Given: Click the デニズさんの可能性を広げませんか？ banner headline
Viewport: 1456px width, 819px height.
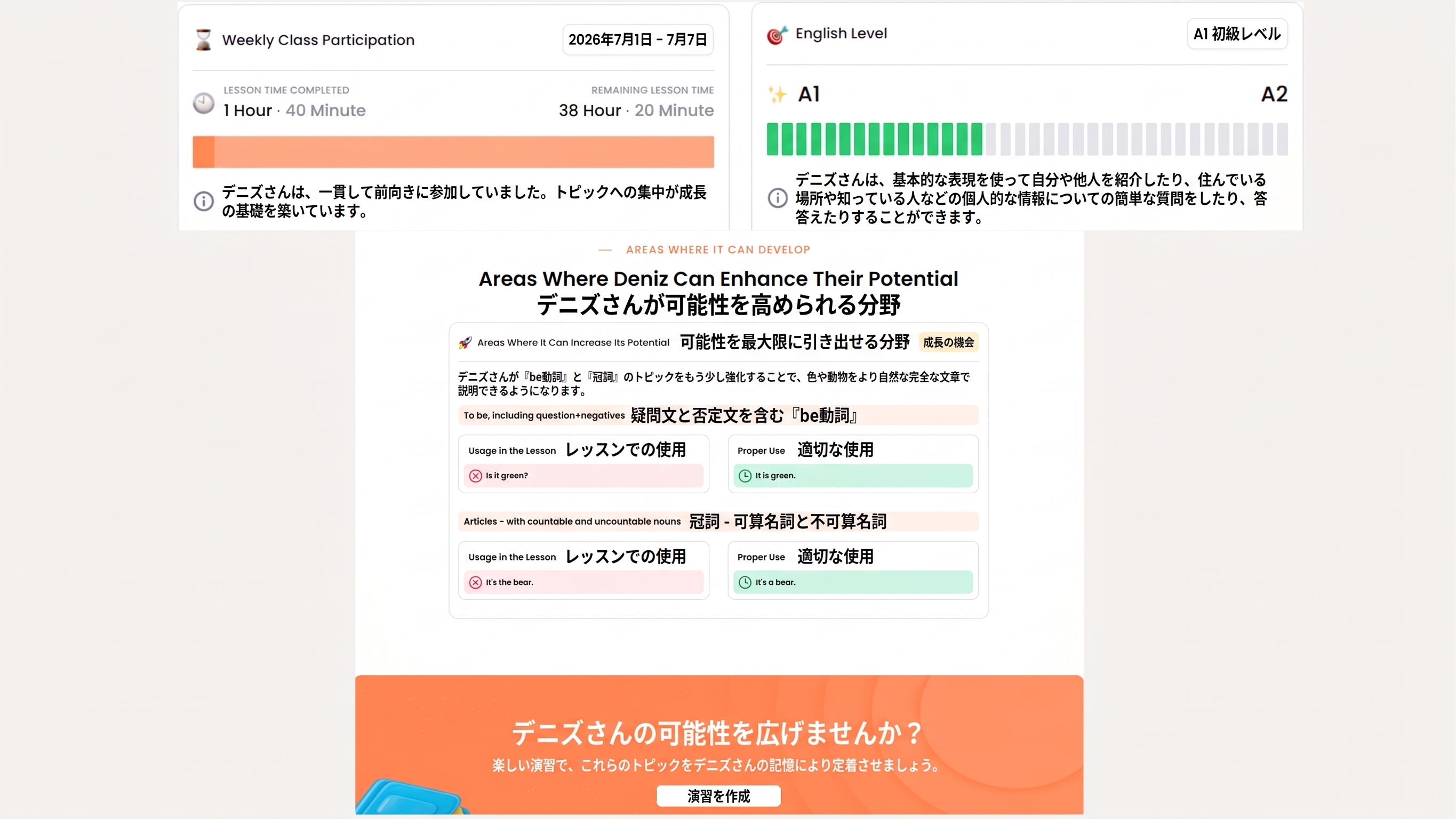Looking at the screenshot, I should point(718,734).
